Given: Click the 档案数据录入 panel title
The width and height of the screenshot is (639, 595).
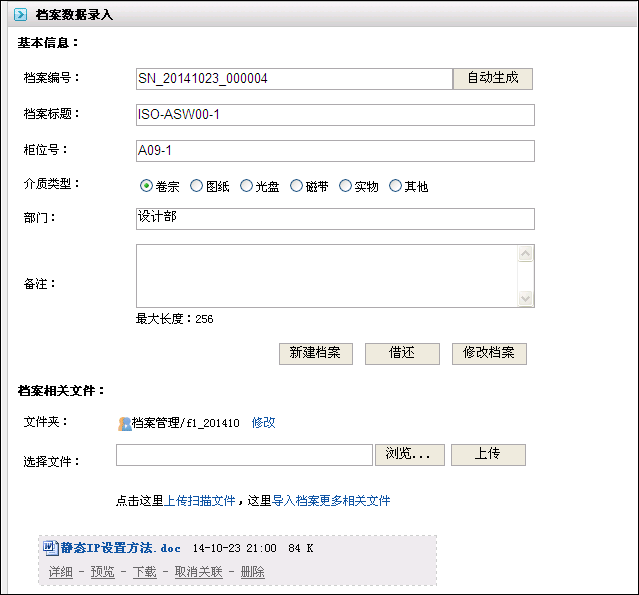Looking at the screenshot, I should coord(74,15).
